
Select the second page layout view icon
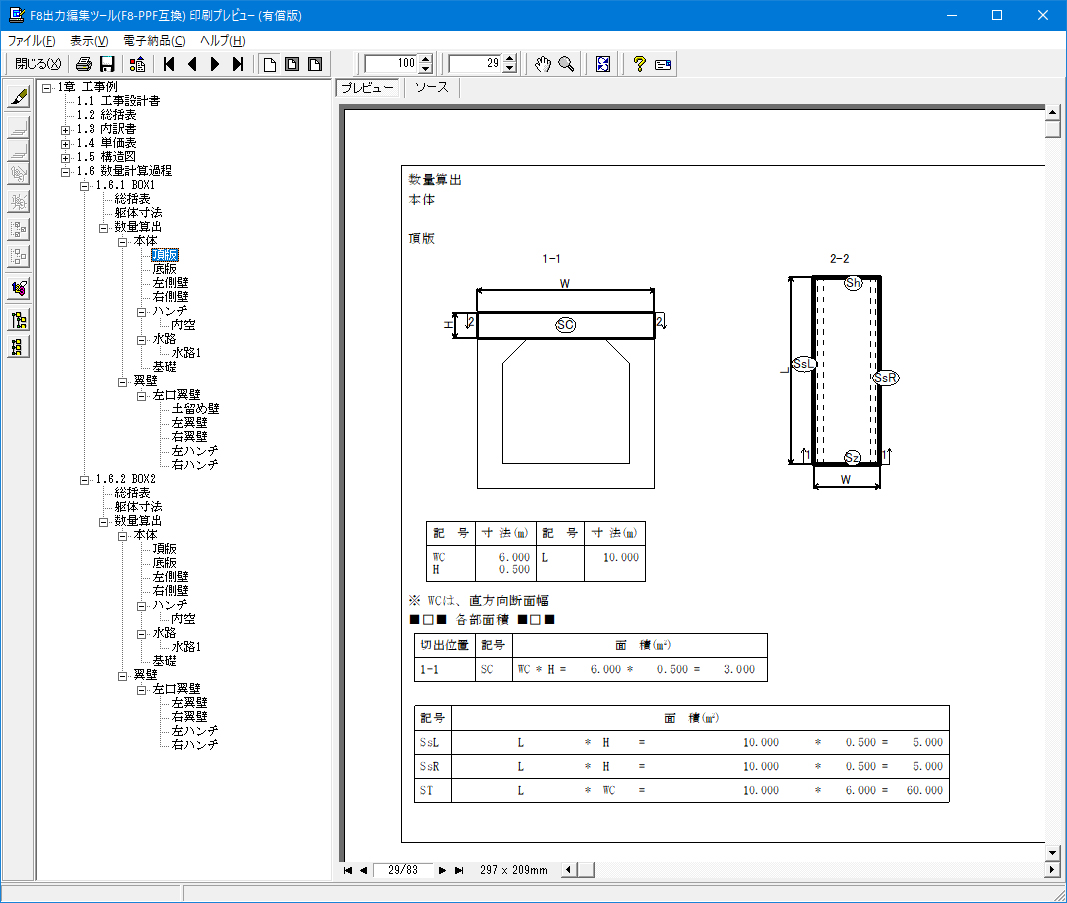click(292, 64)
